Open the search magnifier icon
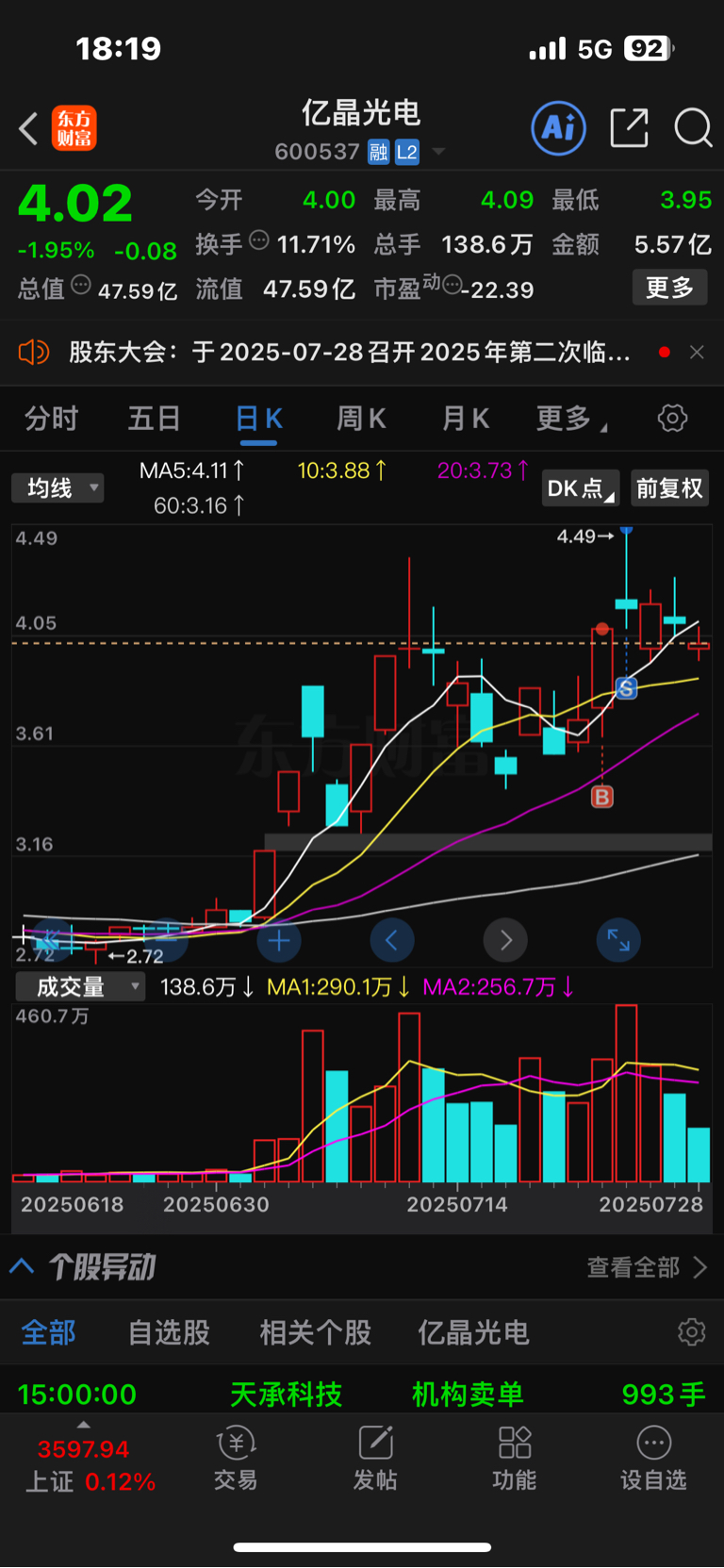Image resolution: width=724 pixels, height=1568 pixels. (x=693, y=127)
